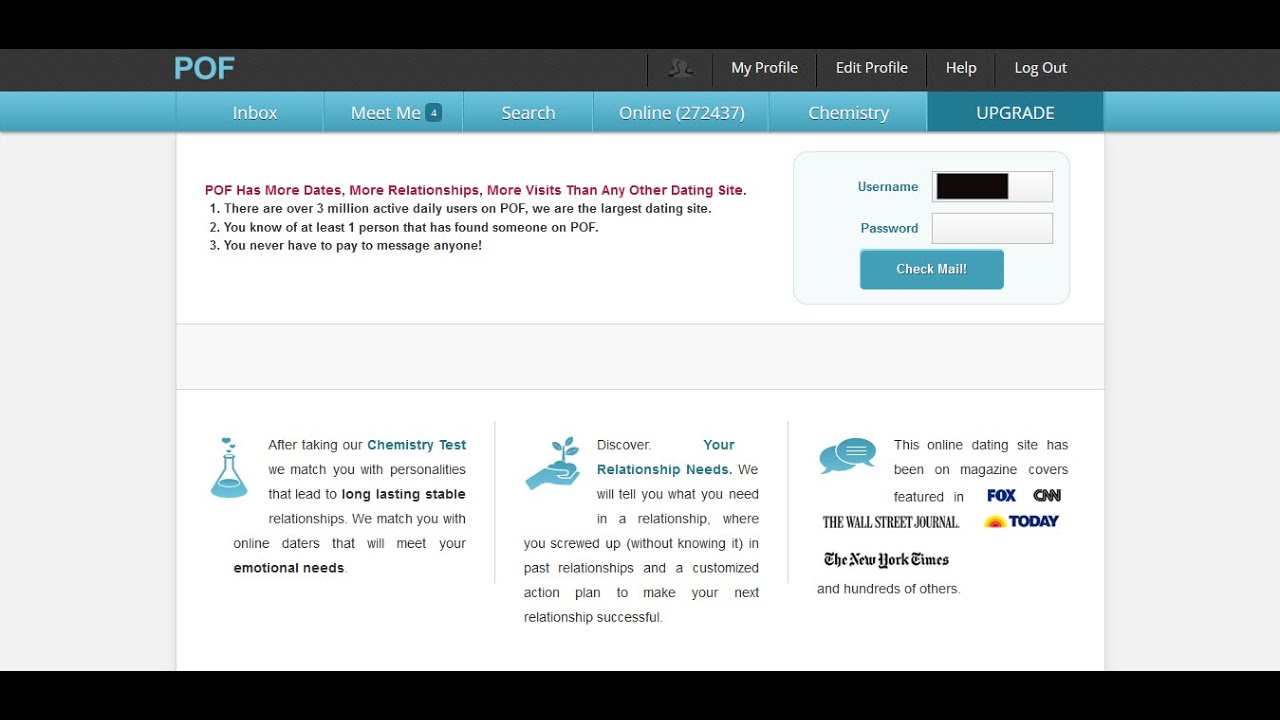
Task: Open the Meet Me tab
Action: [x=394, y=112]
